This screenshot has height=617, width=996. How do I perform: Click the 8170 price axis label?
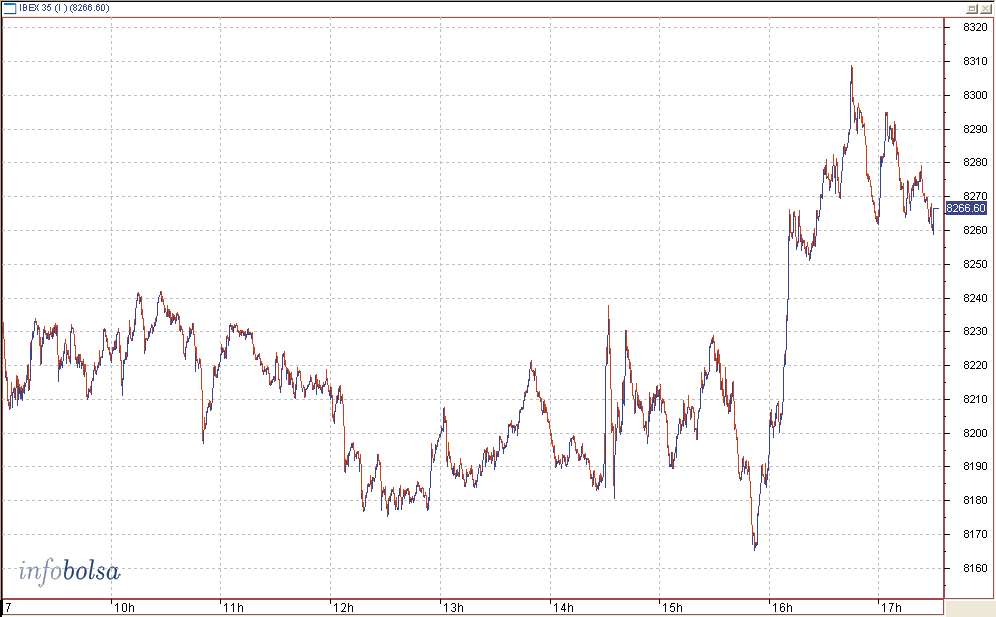(x=975, y=534)
